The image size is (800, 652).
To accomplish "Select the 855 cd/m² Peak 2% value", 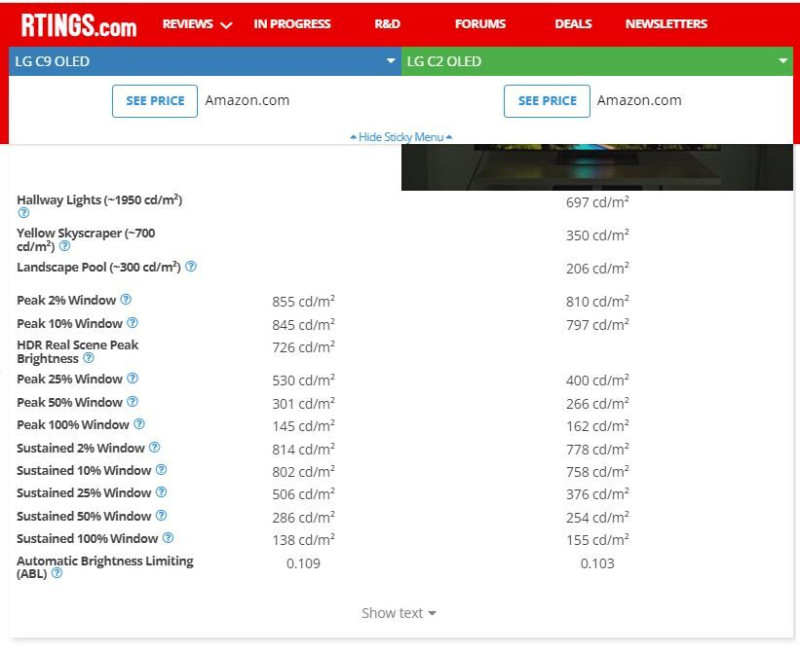I will (304, 301).
